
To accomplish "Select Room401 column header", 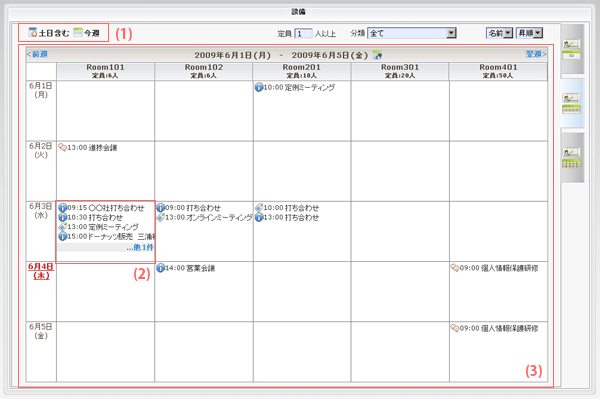I will 498,71.
